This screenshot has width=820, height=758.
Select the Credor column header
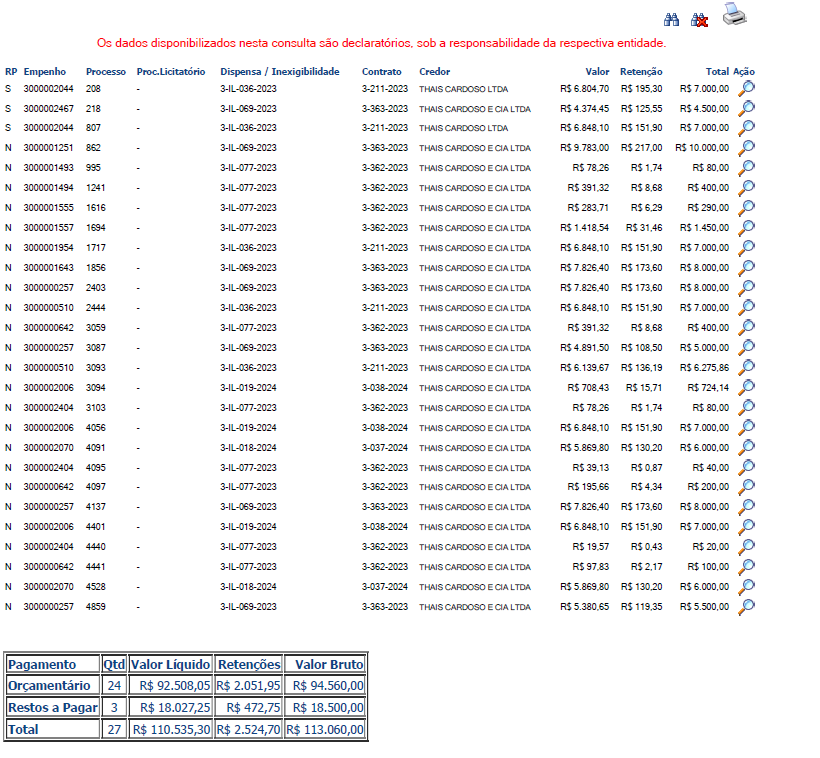pos(435,72)
